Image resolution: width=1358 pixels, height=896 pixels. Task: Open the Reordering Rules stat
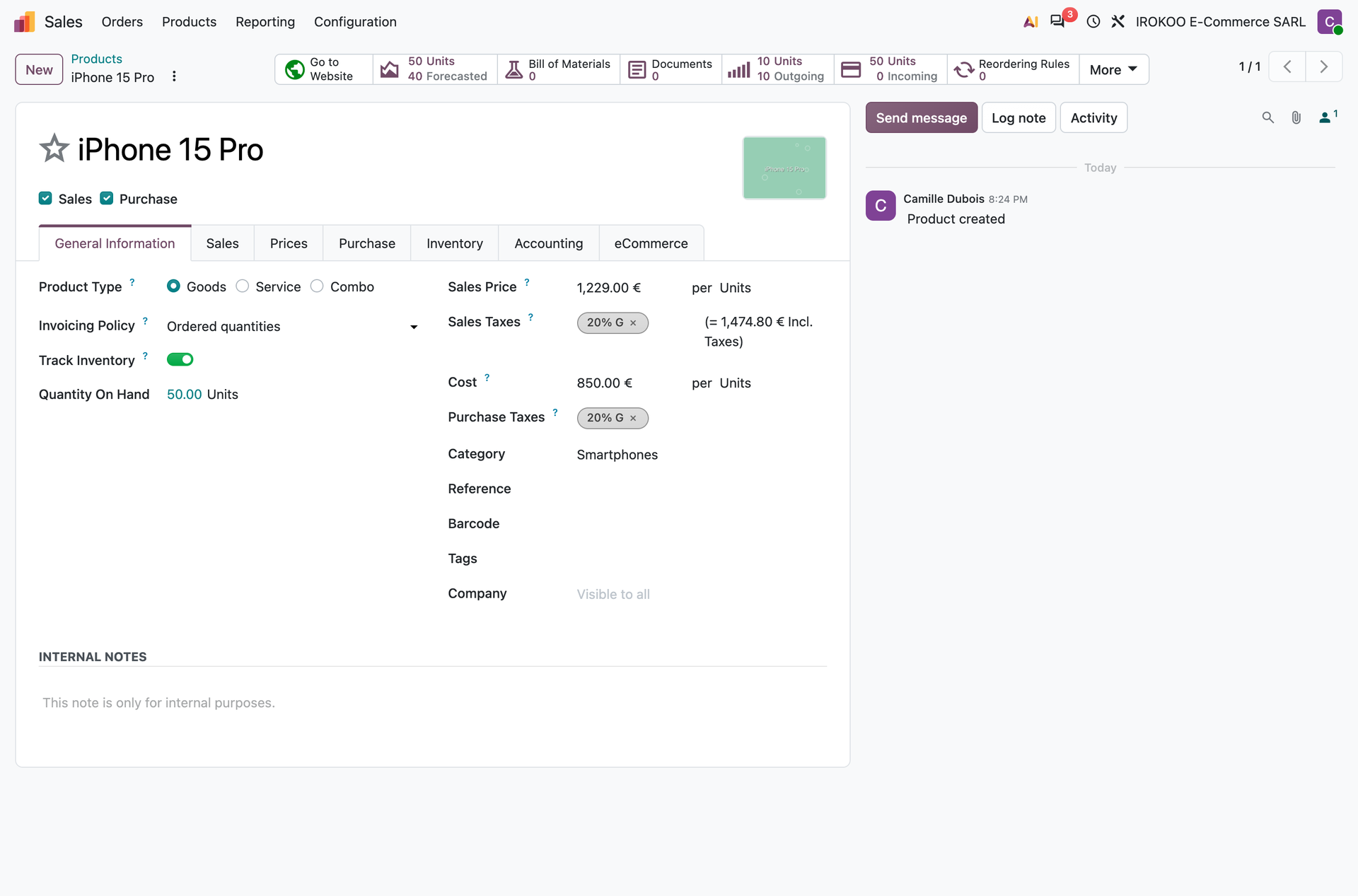click(1013, 69)
